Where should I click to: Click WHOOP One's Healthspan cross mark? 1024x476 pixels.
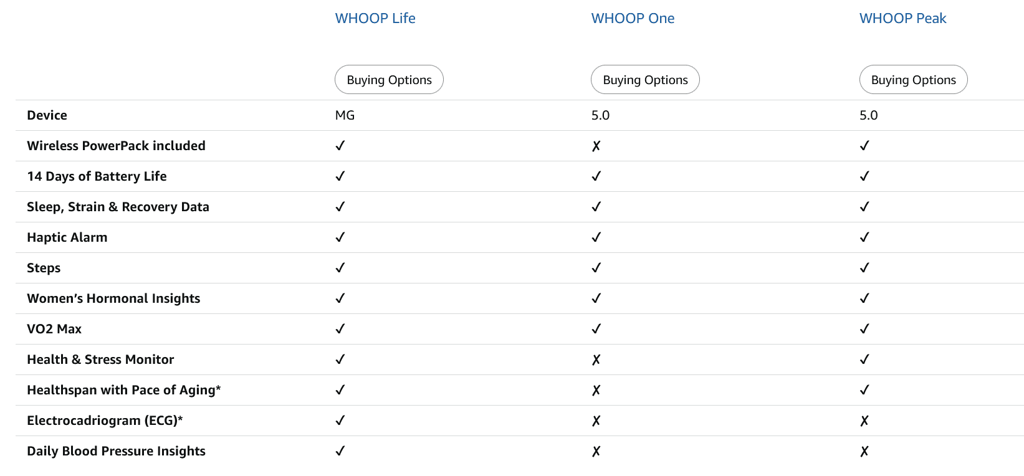pyautogui.click(x=596, y=390)
